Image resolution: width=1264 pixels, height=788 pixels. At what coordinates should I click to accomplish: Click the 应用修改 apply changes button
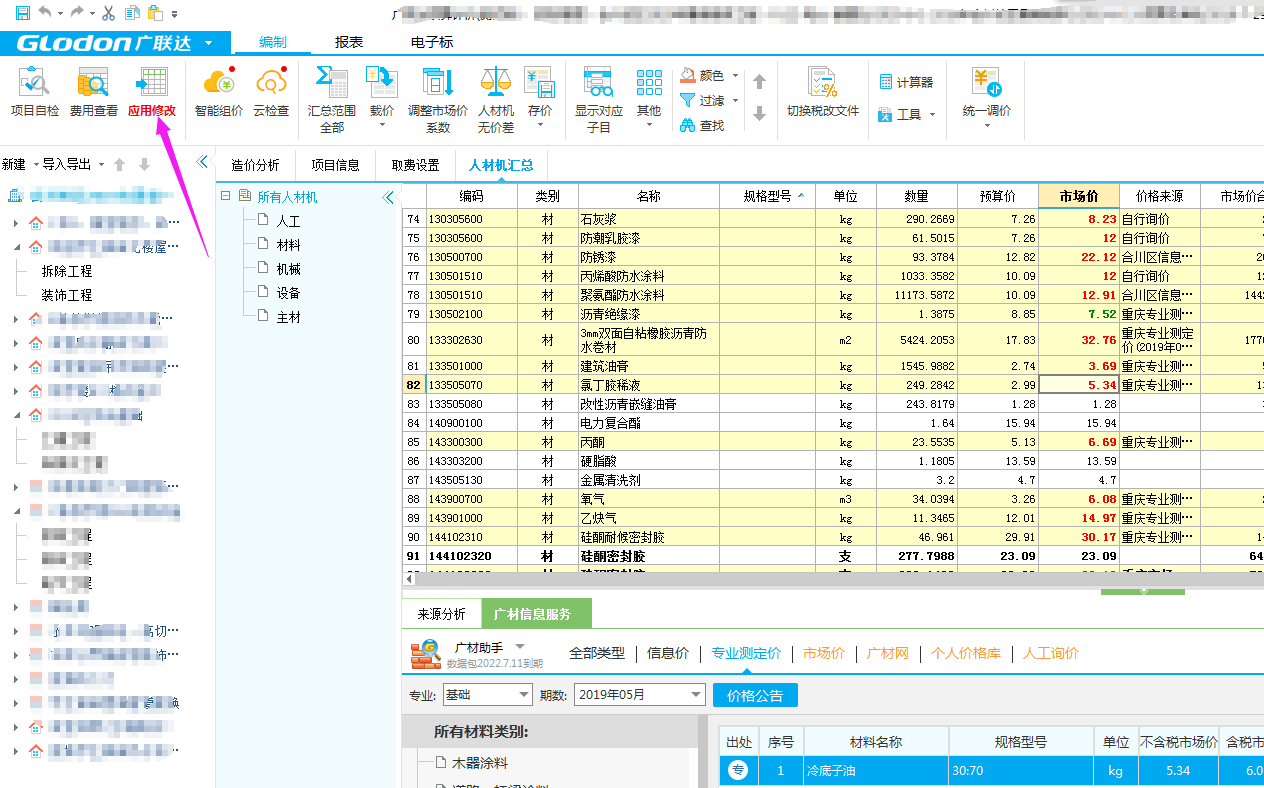tap(152, 94)
